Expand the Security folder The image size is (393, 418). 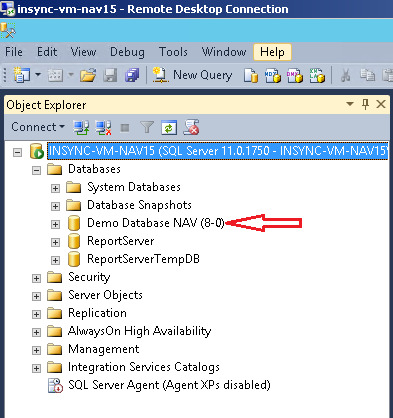coord(36,279)
